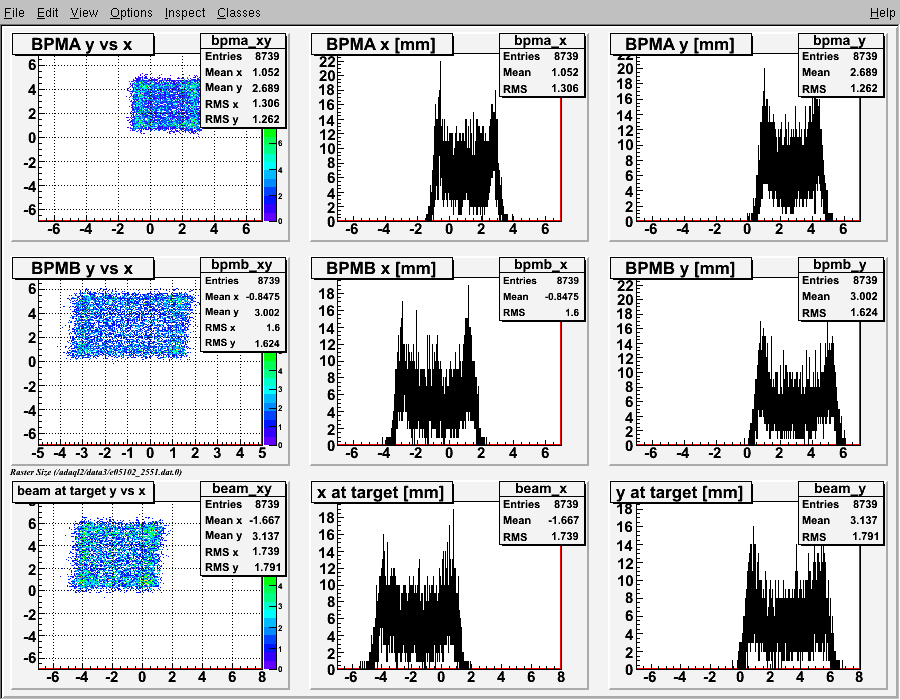The image size is (900, 700).
Task: Click 'Mean x 1.052' in bpma_xy stats
Action: click(242, 72)
